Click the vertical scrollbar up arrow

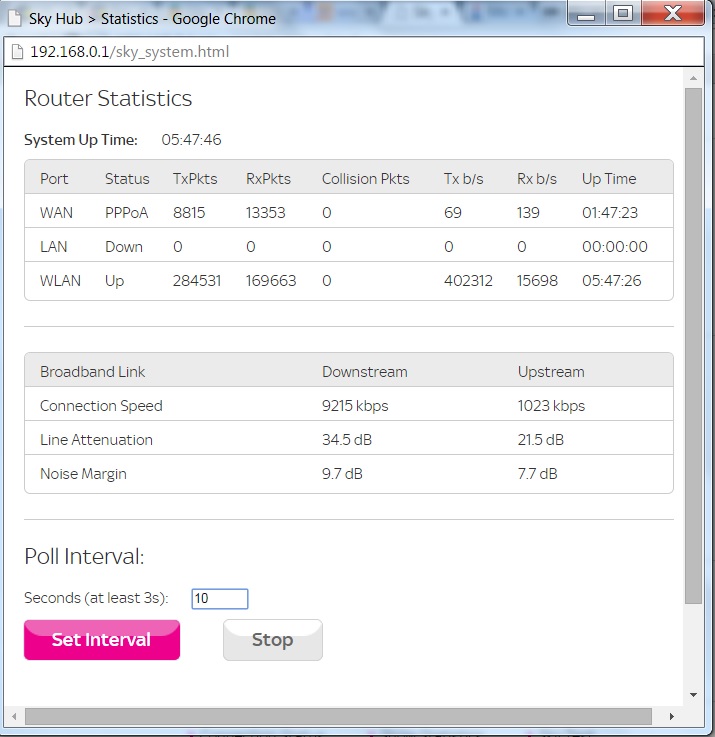coord(693,77)
